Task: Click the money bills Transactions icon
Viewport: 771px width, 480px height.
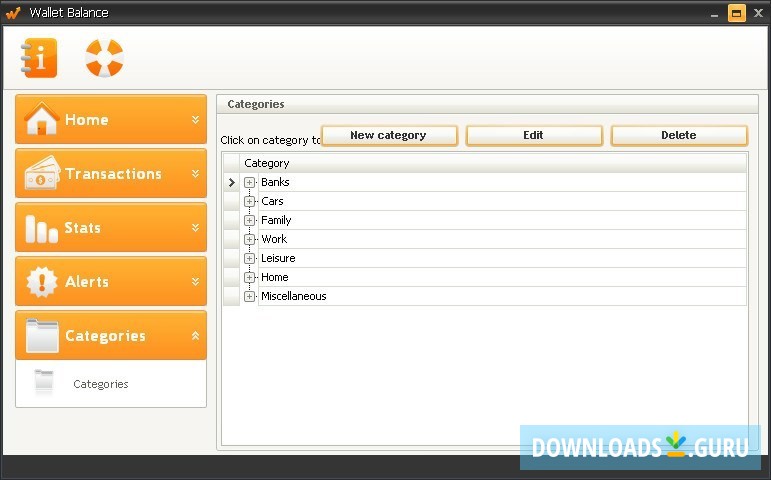Action: click(x=42, y=173)
